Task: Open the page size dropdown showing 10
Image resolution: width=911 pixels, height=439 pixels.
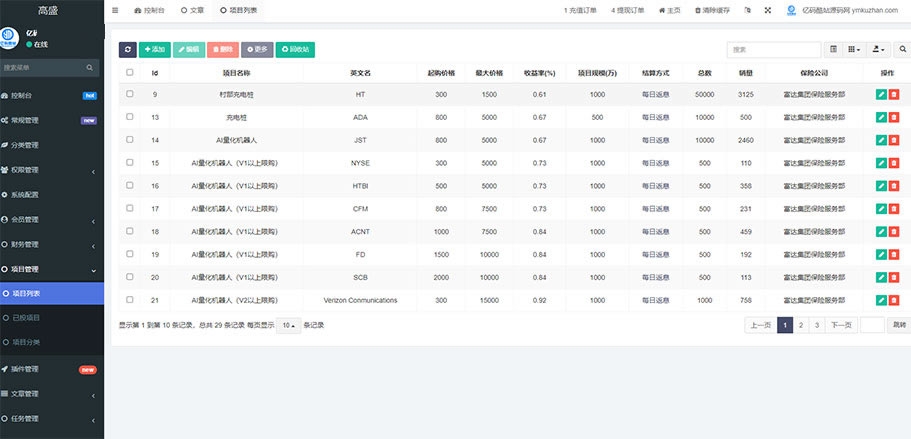Action: 288,325
